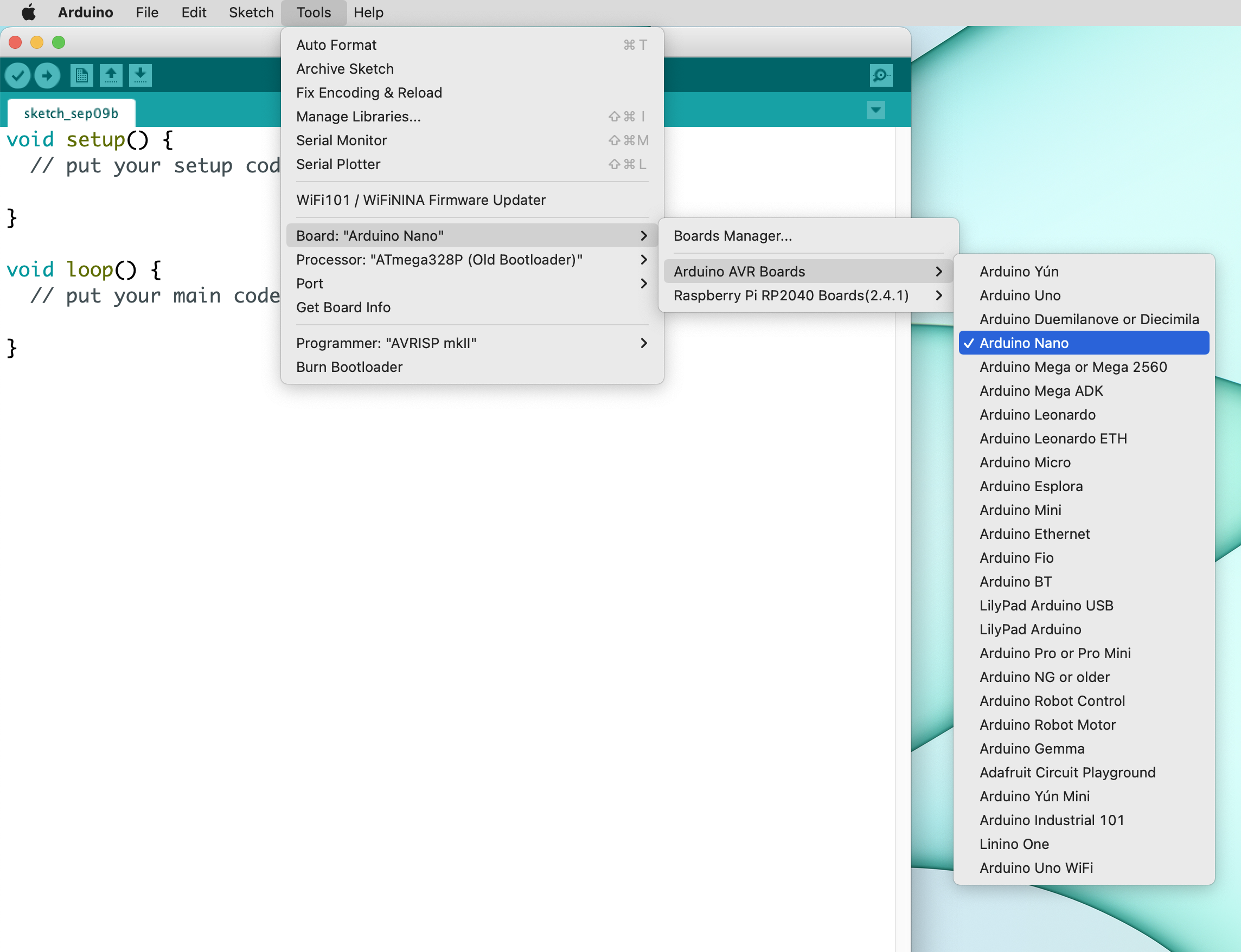Viewport: 1241px width, 952px height.
Task: Select Arduino Ethernet board
Action: click(1084, 533)
